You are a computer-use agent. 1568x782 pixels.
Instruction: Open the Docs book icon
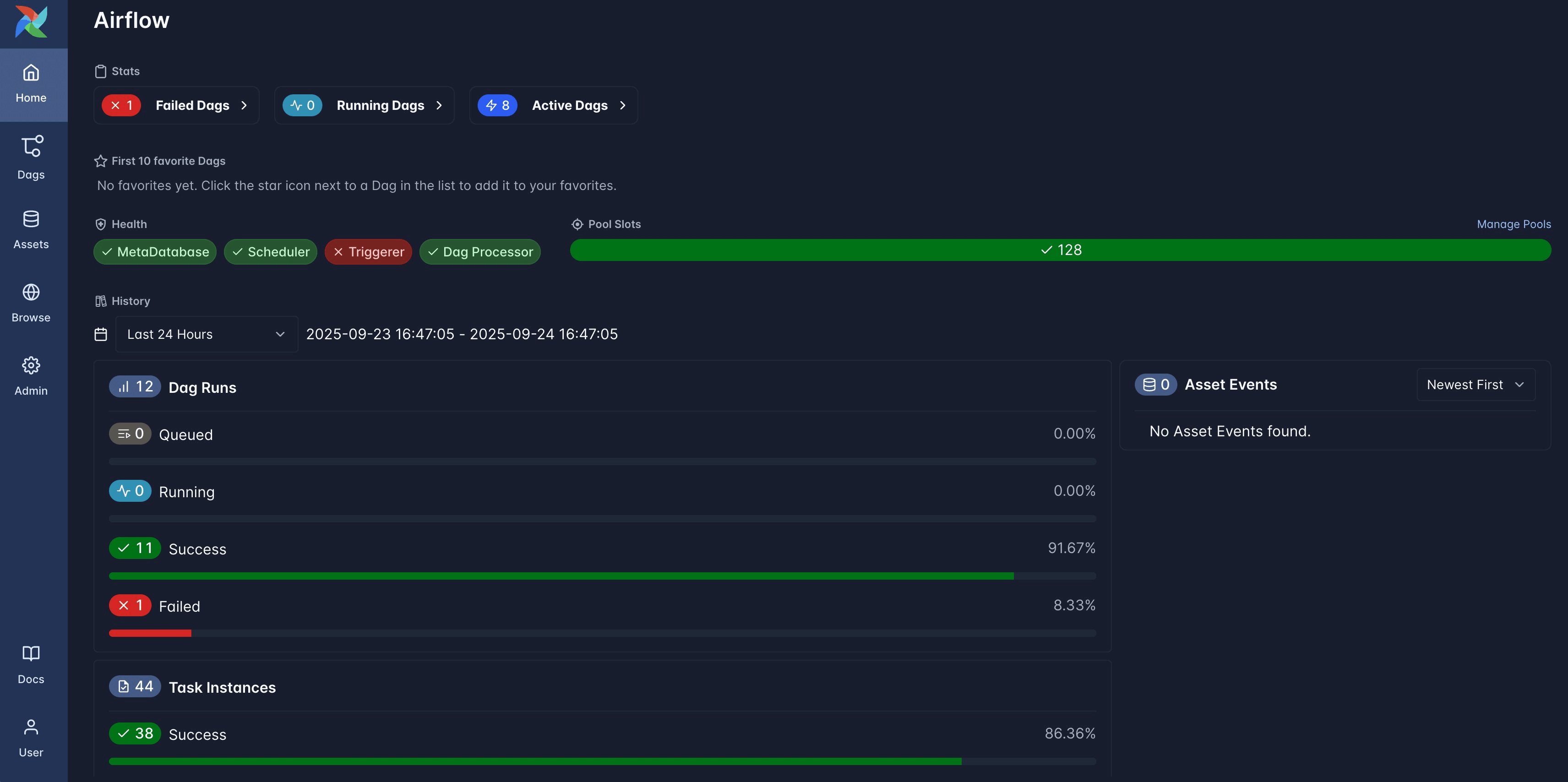tap(31, 654)
